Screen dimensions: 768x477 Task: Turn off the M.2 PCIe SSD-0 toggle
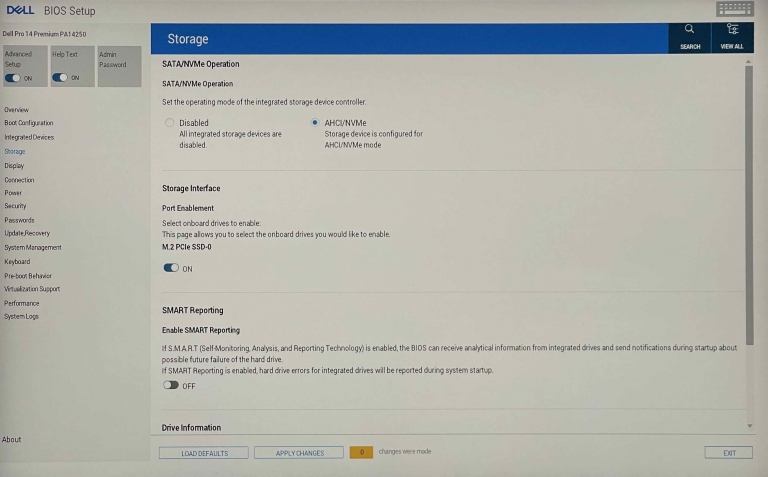point(171,268)
